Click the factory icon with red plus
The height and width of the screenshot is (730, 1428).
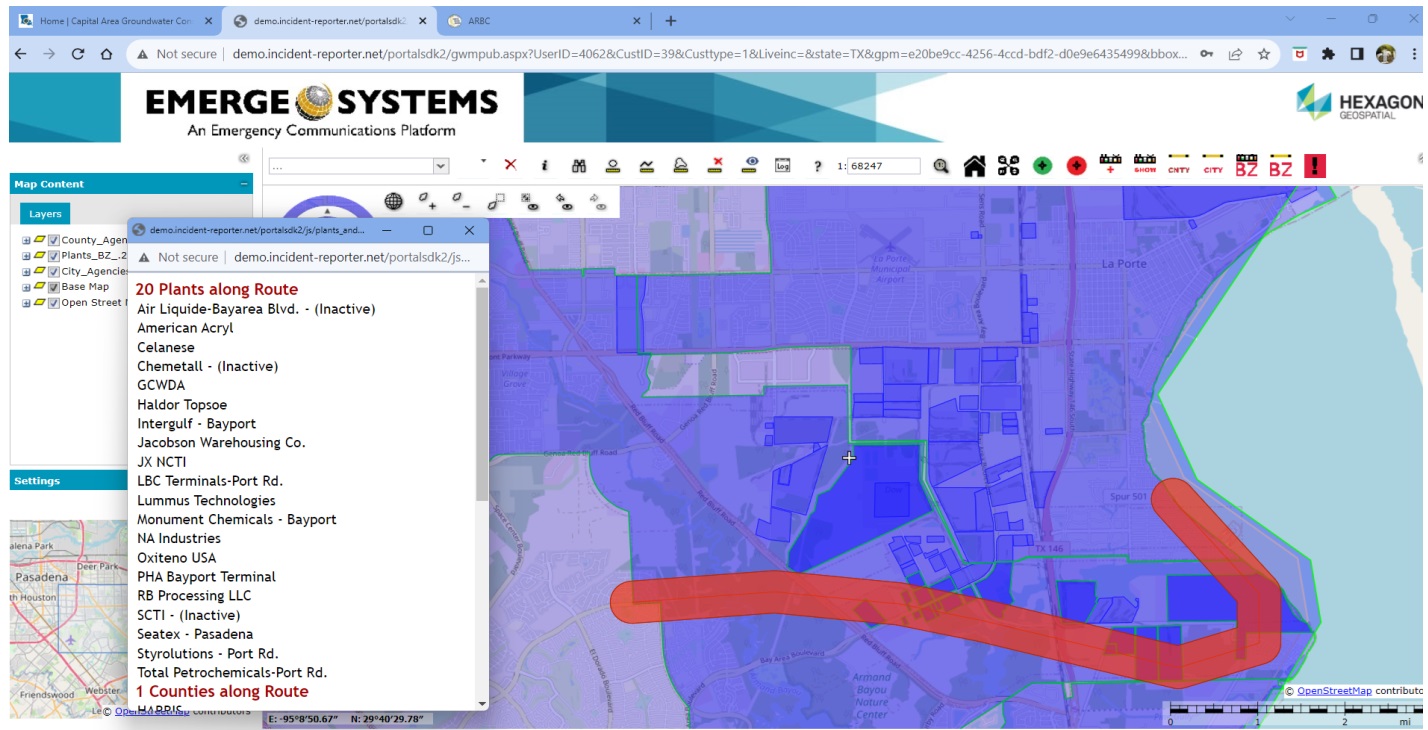(x=1111, y=165)
